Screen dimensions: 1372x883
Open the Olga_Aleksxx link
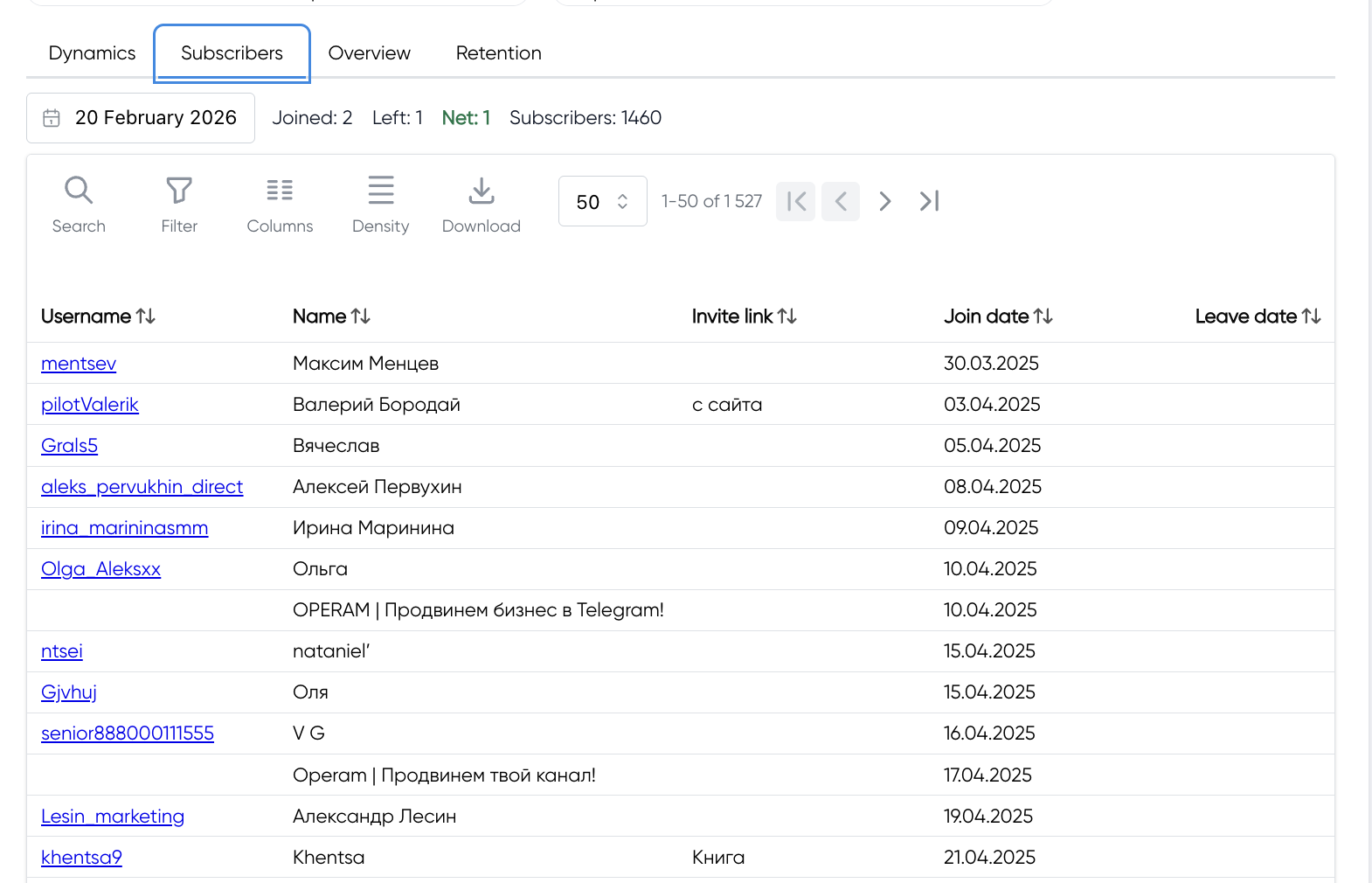pyautogui.click(x=100, y=569)
